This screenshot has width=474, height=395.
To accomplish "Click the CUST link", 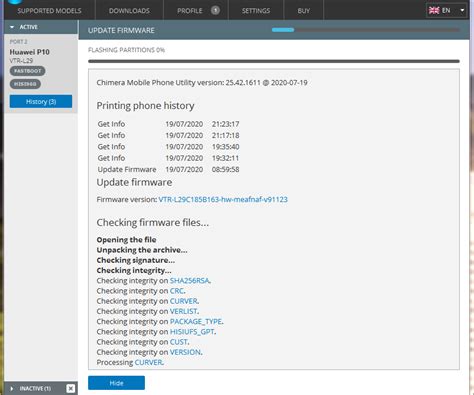I will tap(179, 342).
